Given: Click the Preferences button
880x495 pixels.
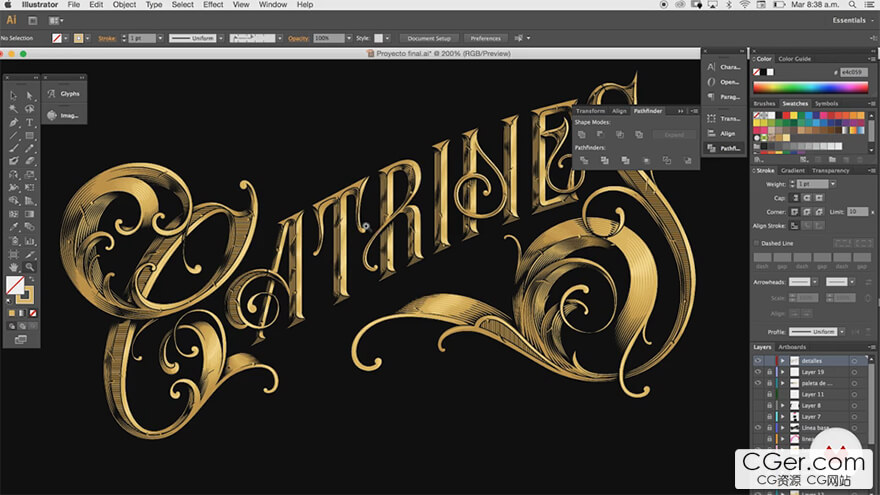Looking at the screenshot, I should click(485, 38).
